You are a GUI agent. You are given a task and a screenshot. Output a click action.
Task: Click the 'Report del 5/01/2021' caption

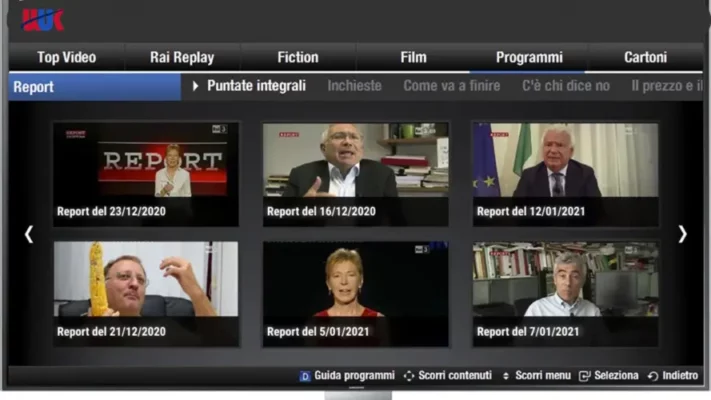(318, 332)
